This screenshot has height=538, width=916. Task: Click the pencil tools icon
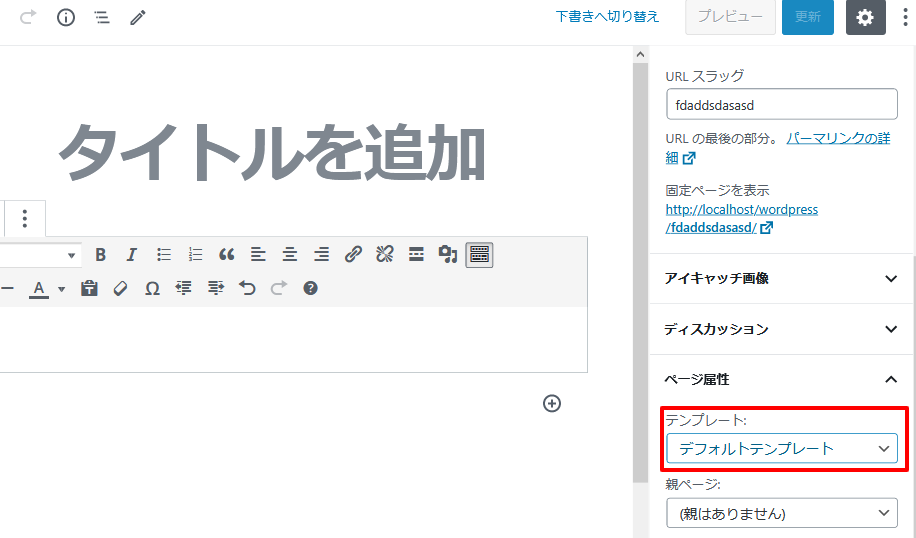[x=138, y=18]
